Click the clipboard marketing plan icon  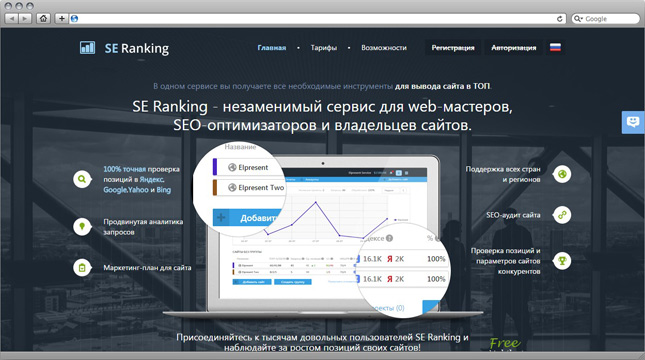(82, 268)
